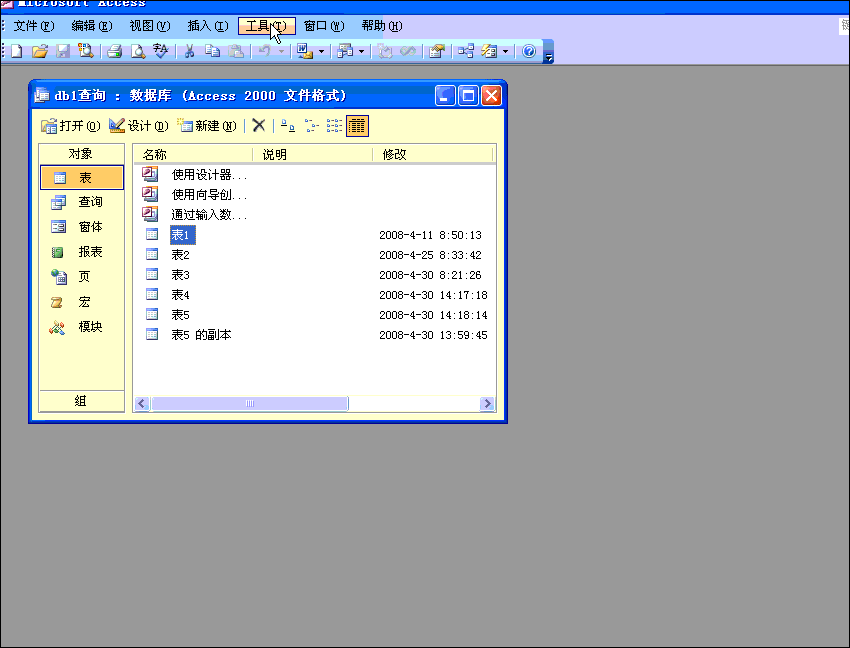Open the 帮助(H) menu

tap(382, 26)
